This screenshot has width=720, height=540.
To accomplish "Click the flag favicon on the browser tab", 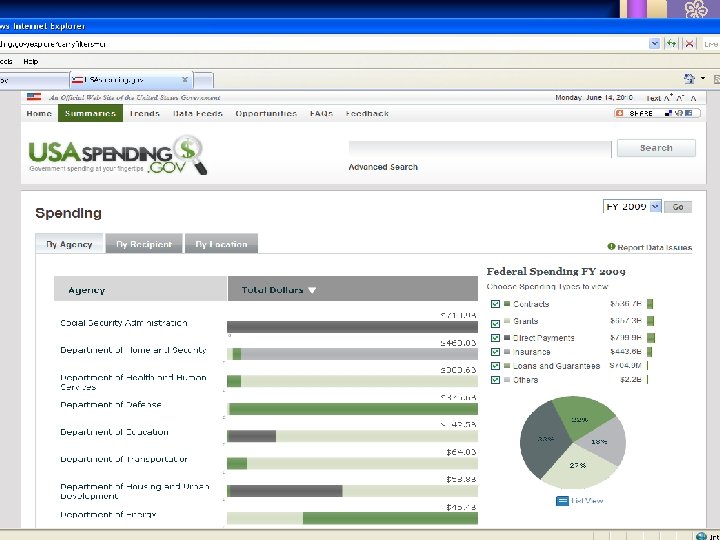I will [78, 80].
